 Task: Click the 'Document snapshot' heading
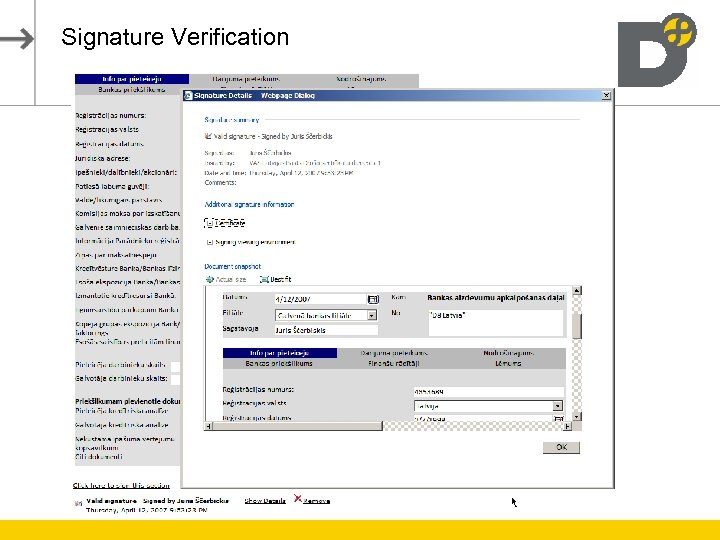tap(233, 266)
